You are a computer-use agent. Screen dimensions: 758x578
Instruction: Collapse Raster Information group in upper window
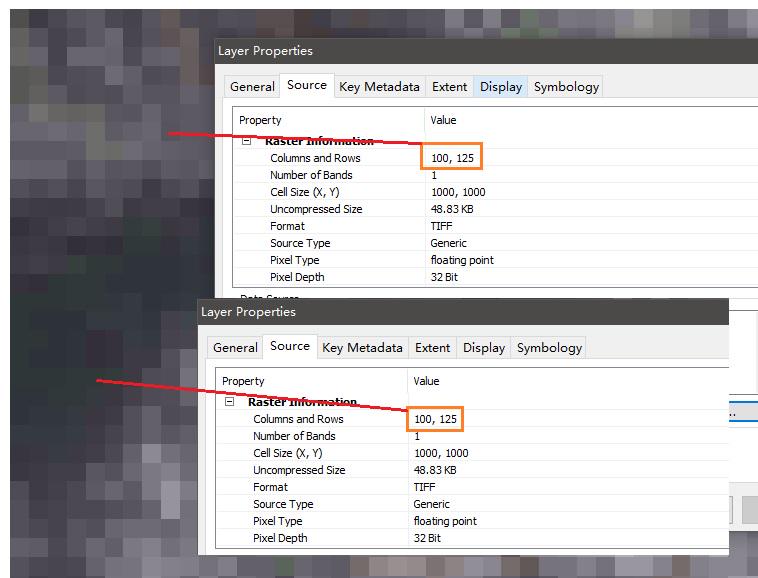tap(247, 141)
